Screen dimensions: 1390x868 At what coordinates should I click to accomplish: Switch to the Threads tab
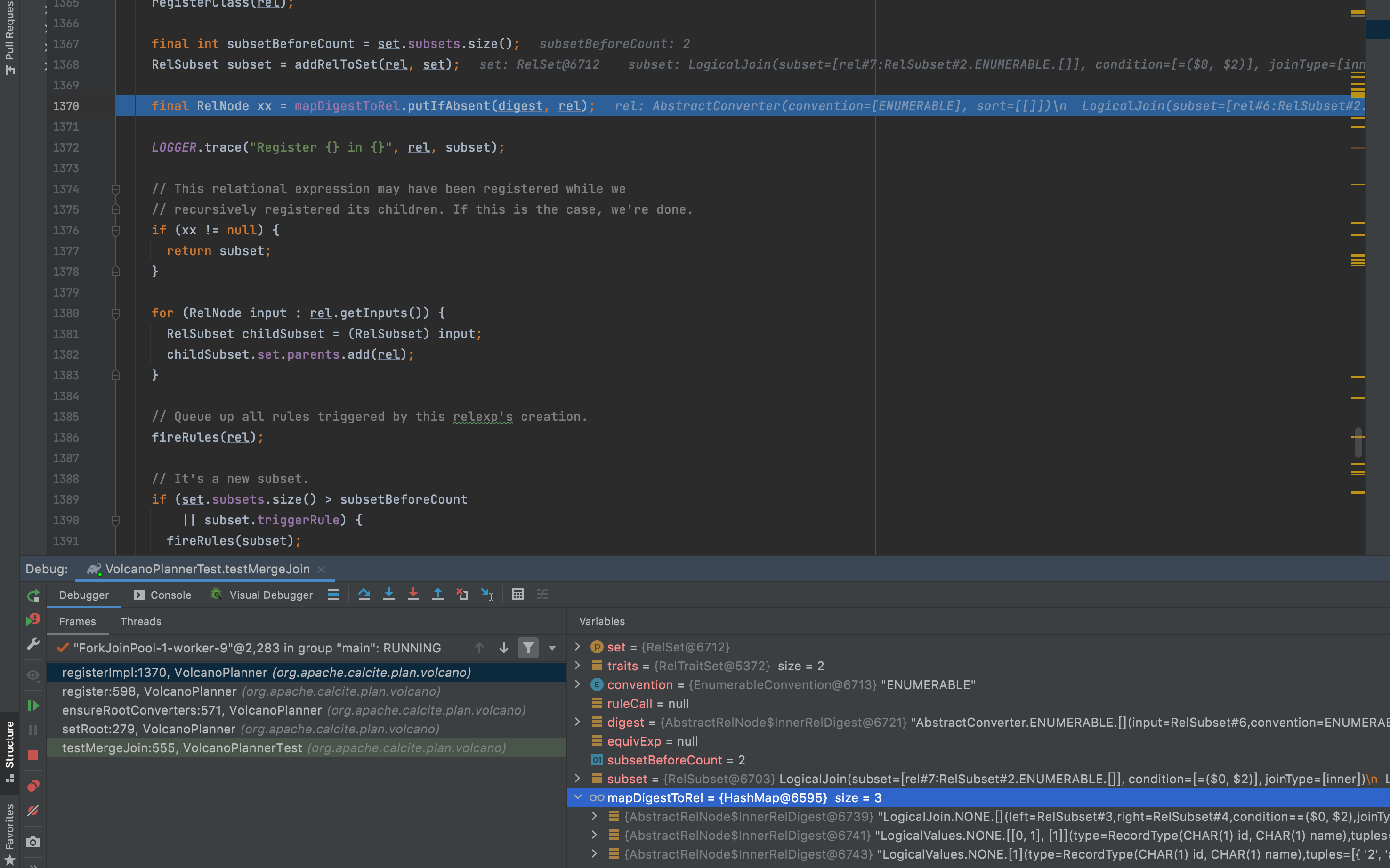pos(141,621)
